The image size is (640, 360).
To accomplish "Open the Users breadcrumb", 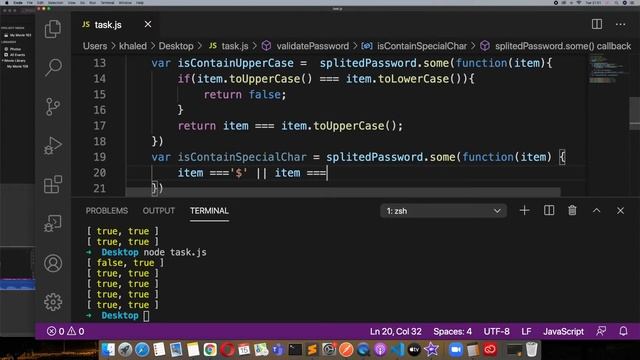I will (x=95, y=46).
